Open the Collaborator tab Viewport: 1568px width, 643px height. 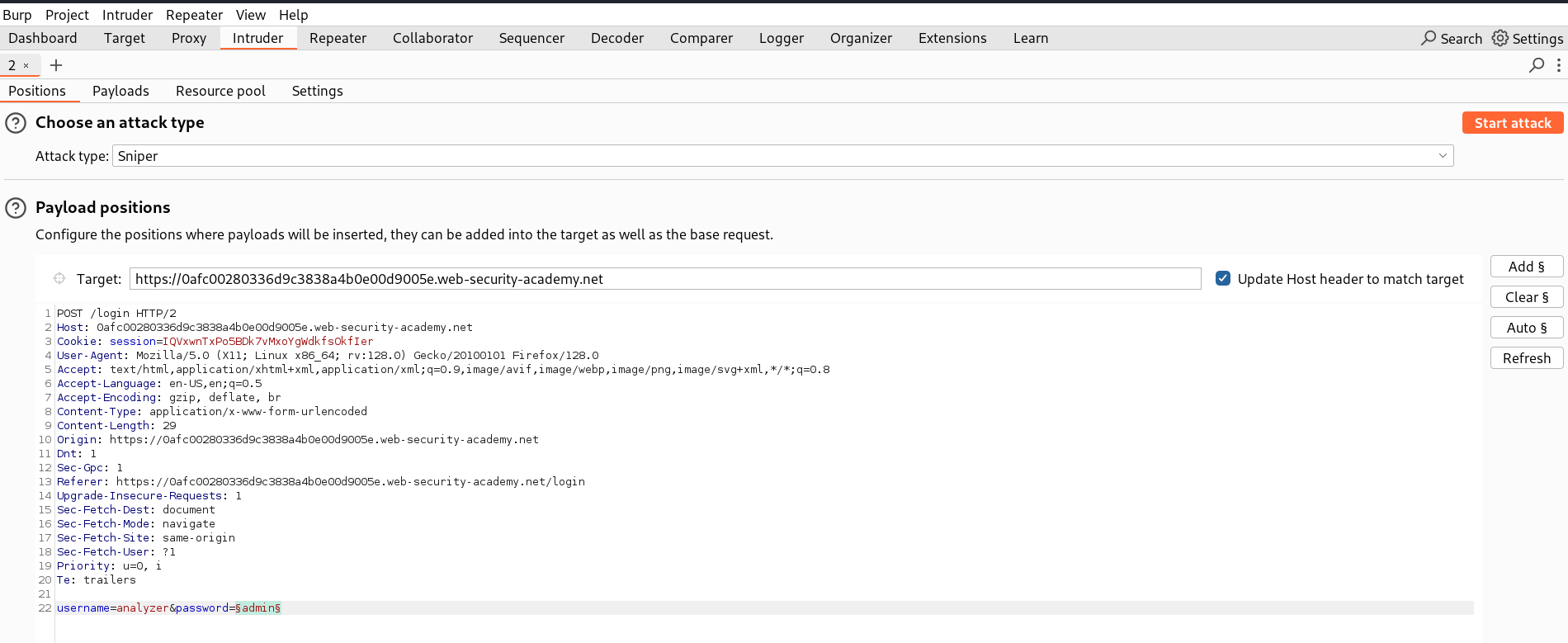pos(433,38)
